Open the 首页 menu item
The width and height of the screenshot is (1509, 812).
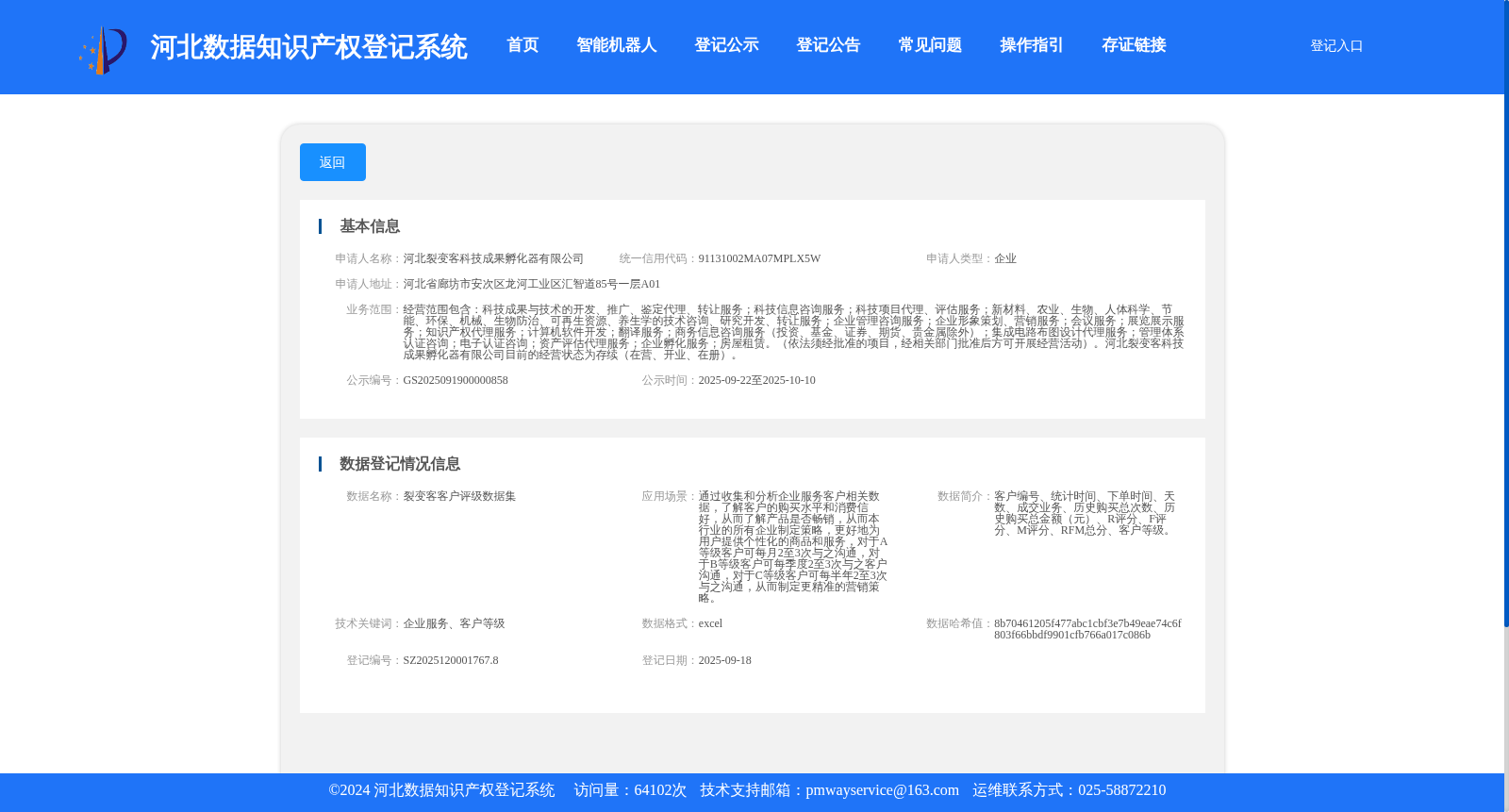[522, 45]
